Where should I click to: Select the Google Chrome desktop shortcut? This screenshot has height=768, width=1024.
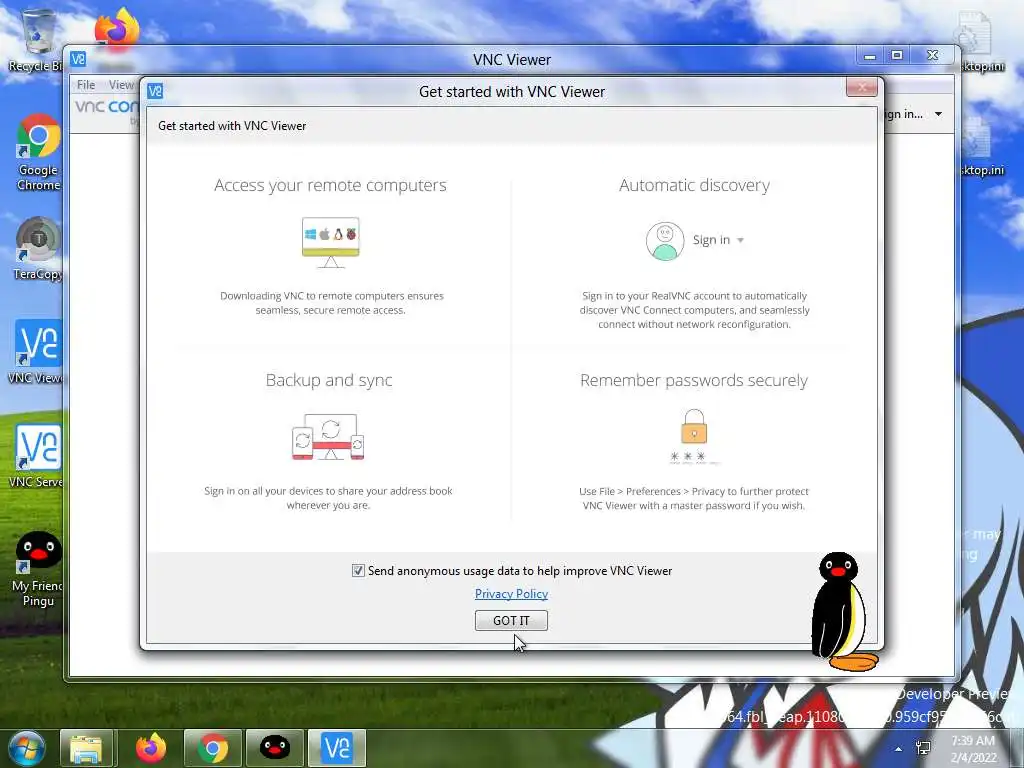coord(38,153)
